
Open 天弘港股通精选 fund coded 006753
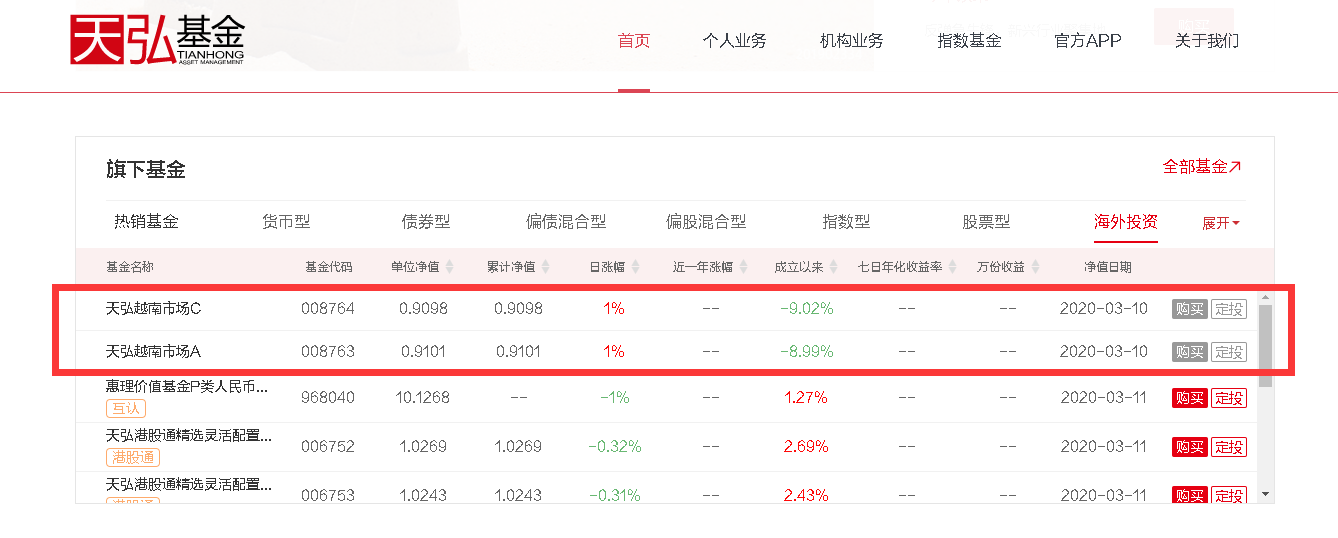pos(189,484)
